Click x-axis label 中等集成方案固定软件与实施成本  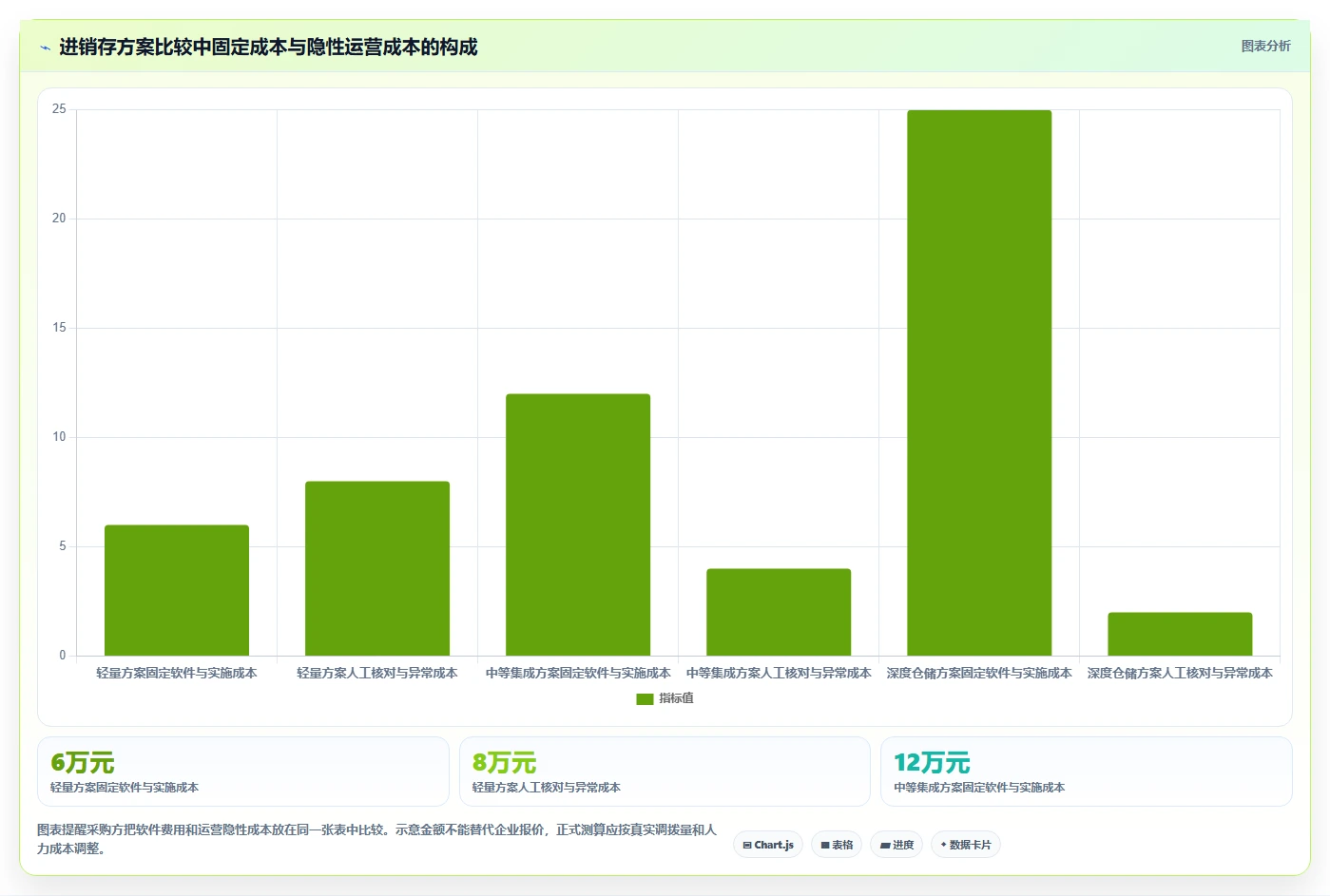(x=578, y=673)
